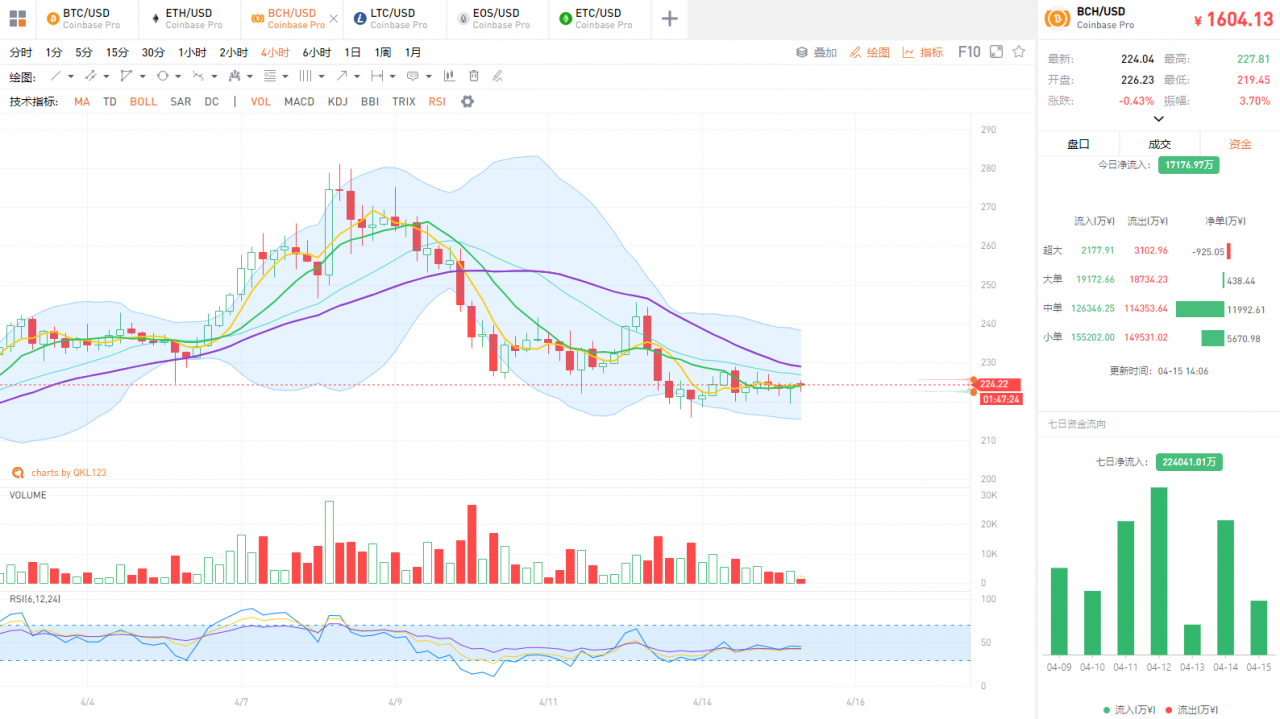Click the 04-12 inflow bar
This screenshot has width=1280, height=719.
coord(1159,570)
